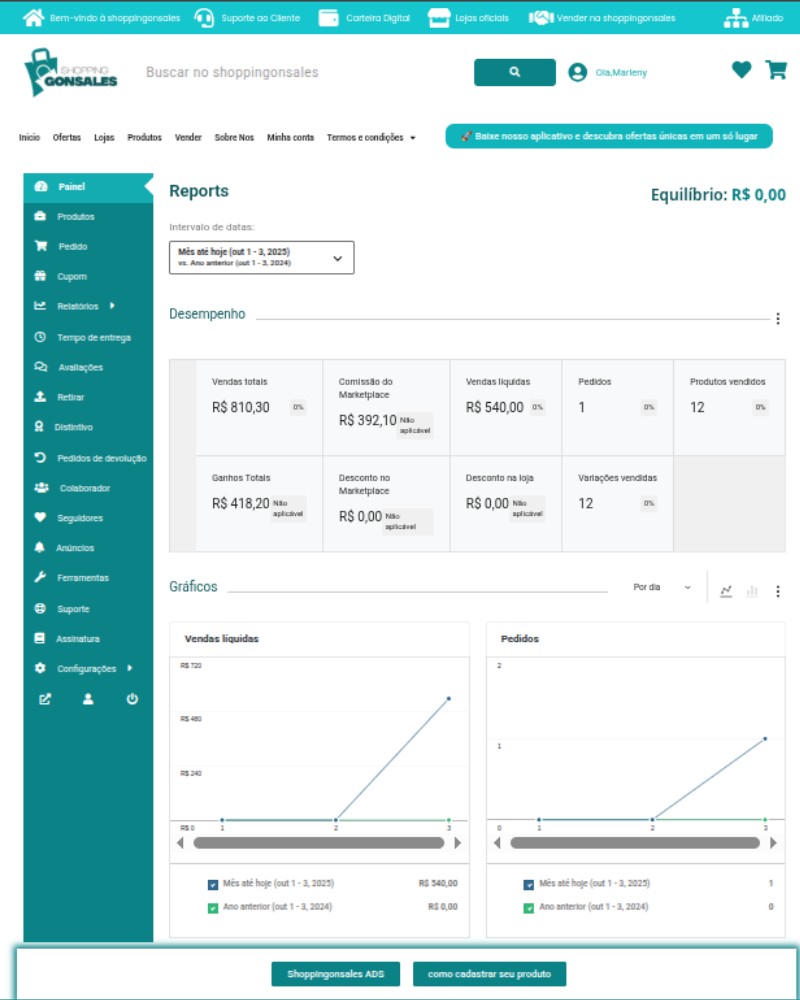
Task: Click the wishlist heart icon
Action: point(741,70)
